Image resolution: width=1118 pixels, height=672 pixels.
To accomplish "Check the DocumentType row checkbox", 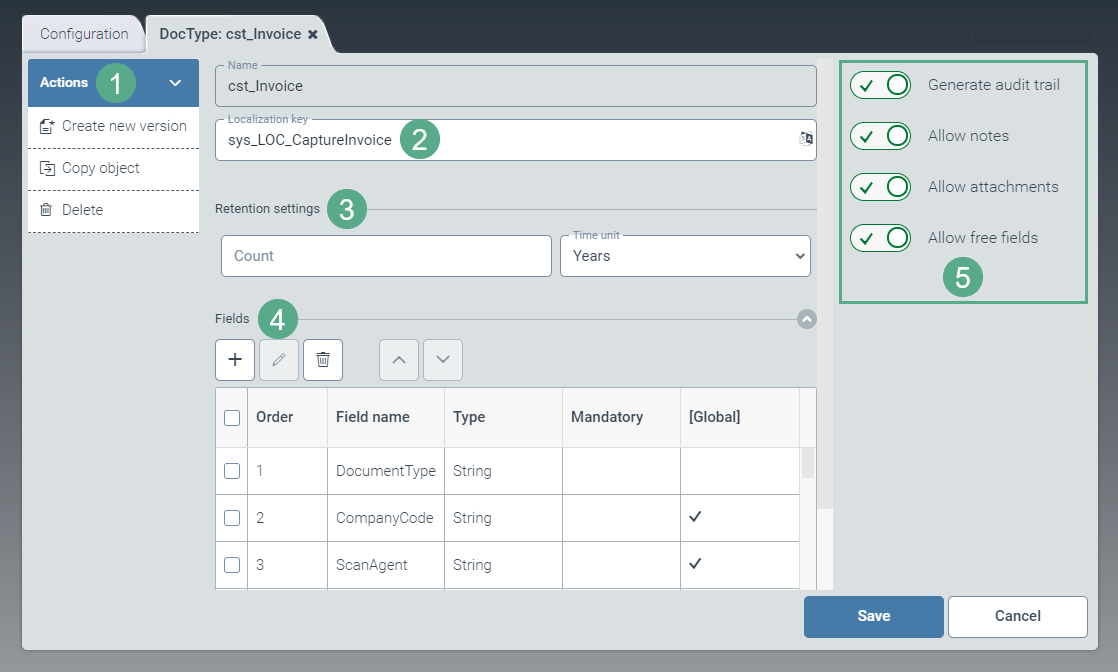I will [x=232, y=471].
